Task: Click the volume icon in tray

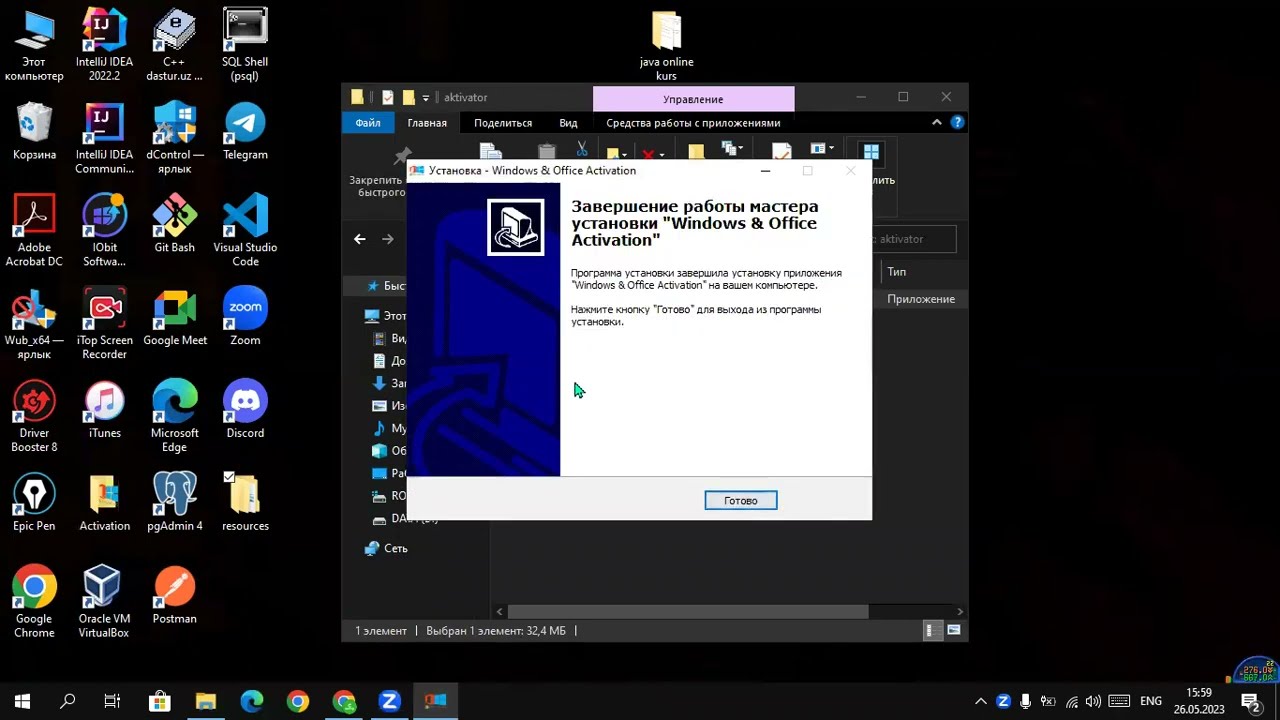Action: [x=1093, y=701]
